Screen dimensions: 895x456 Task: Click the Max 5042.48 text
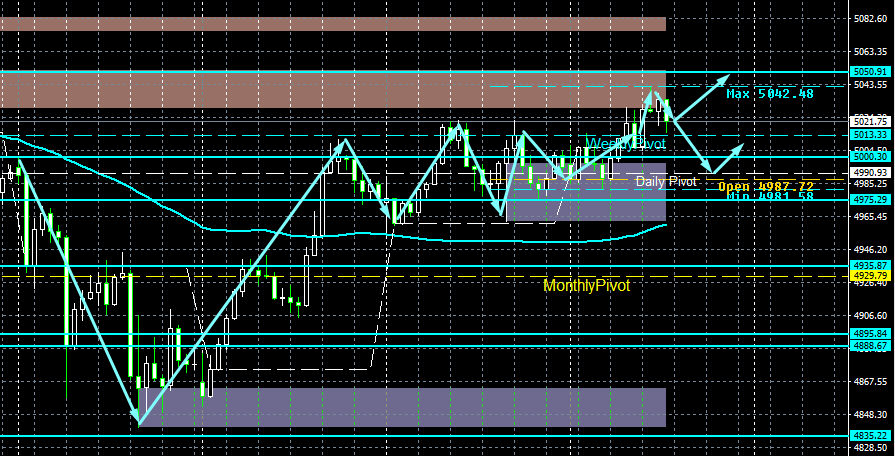coord(770,94)
